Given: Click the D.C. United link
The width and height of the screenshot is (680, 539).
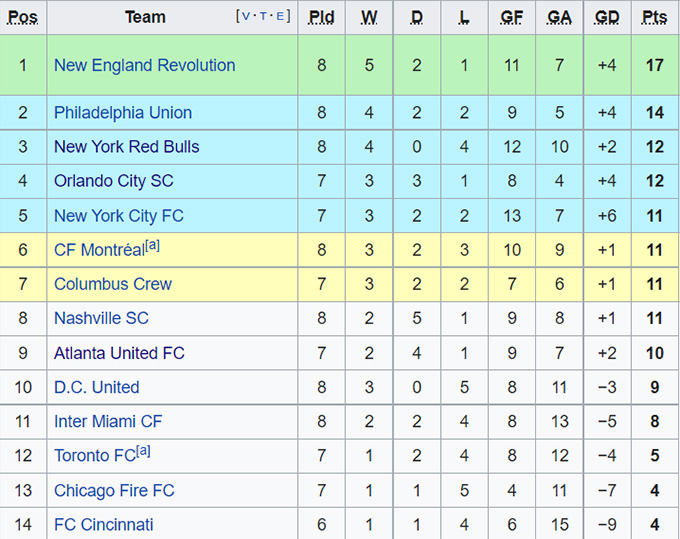Looking at the screenshot, I should 96,387.
